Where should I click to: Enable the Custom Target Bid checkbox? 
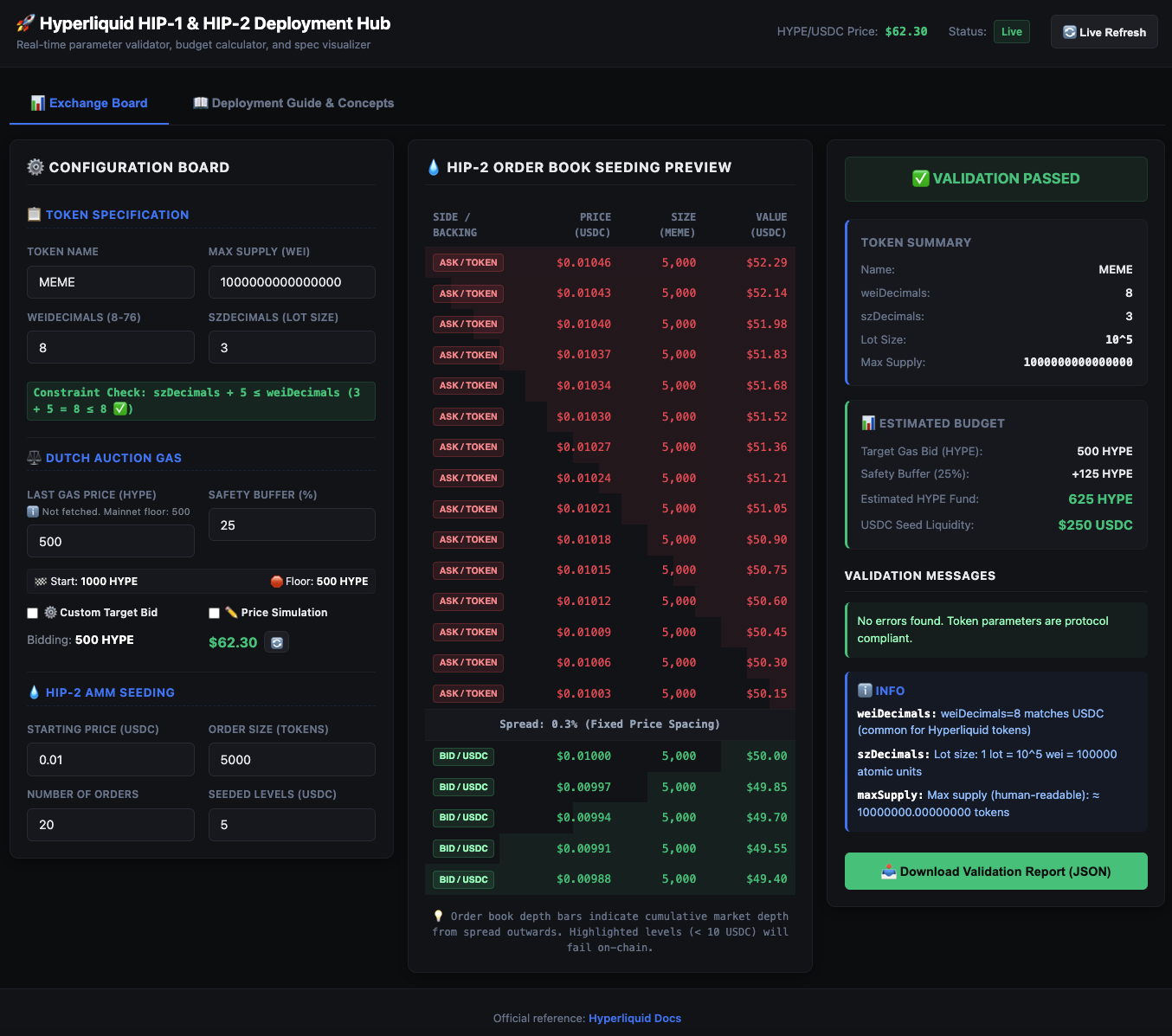coord(33,613)
